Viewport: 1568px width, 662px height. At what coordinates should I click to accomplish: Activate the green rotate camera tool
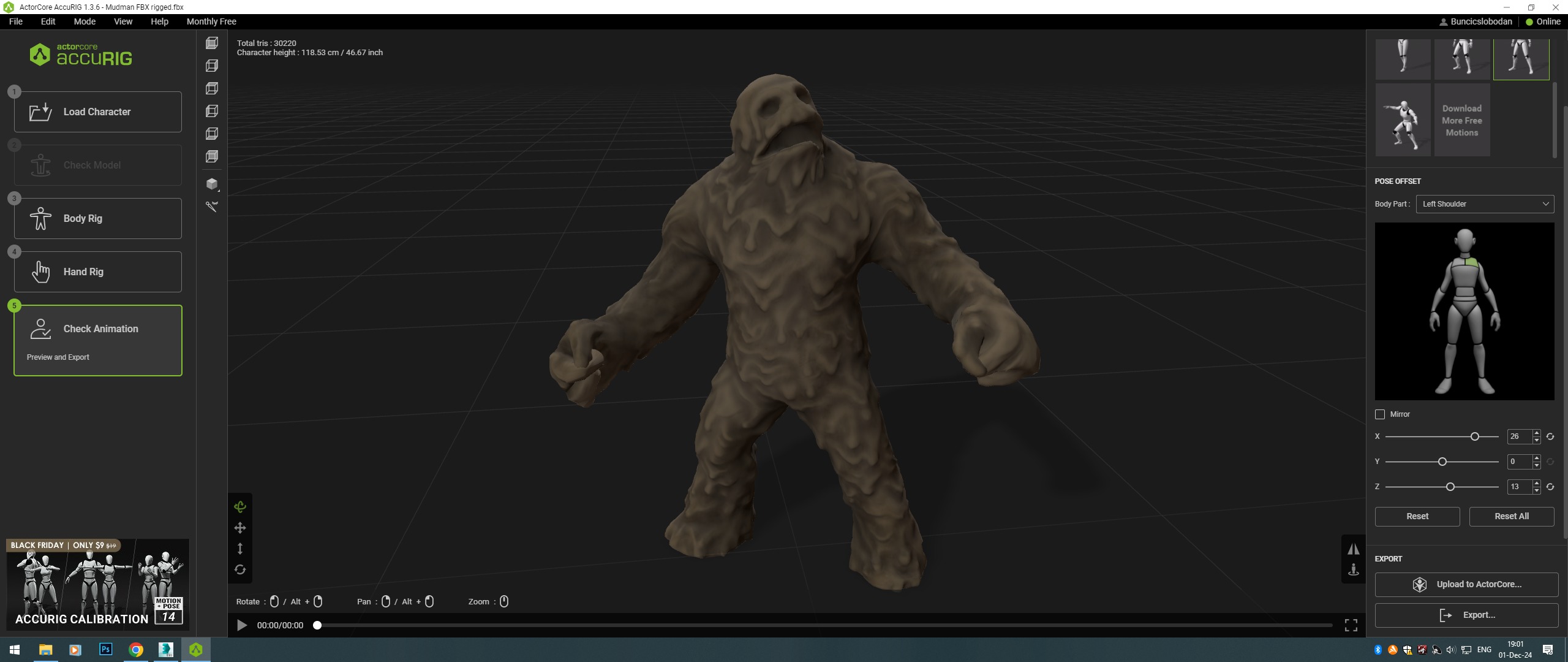[240, 506]
